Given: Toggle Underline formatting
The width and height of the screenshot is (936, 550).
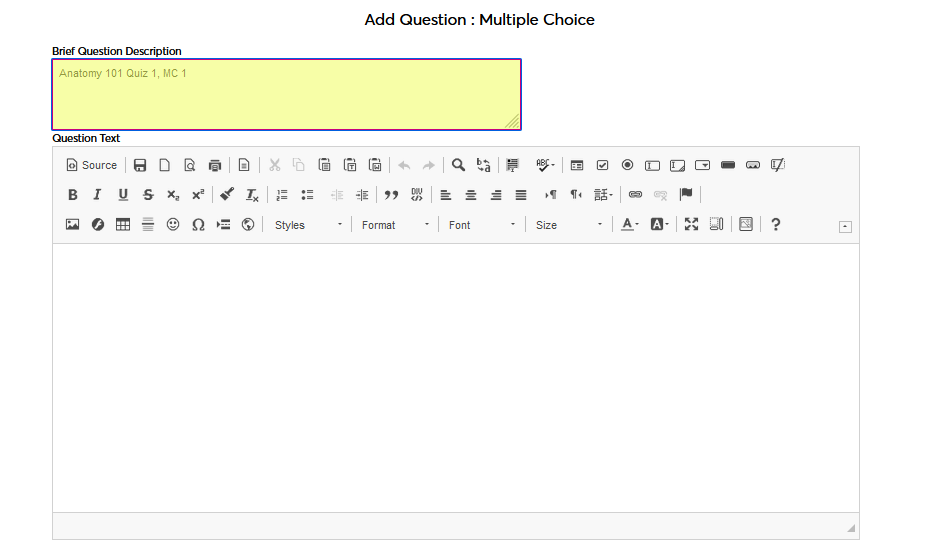Looking at the screenshot, I should 123,195.
